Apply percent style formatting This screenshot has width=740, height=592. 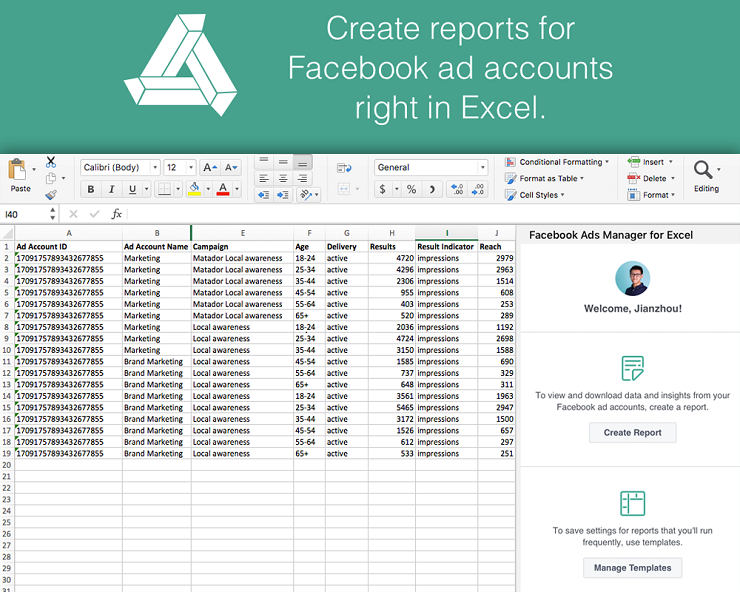coord(410,189)
